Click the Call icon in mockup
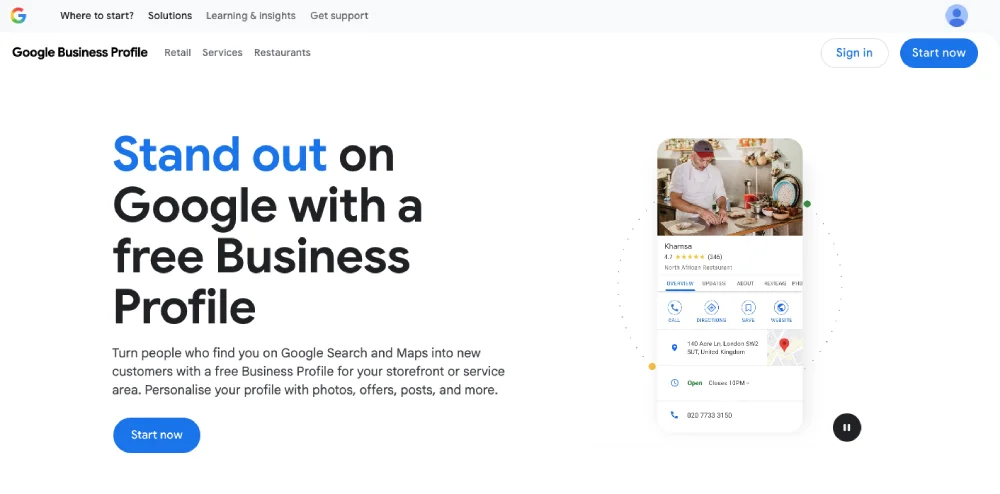This screenshot has width=1000, height=494. pyautogui.click(x=674, y=308)
